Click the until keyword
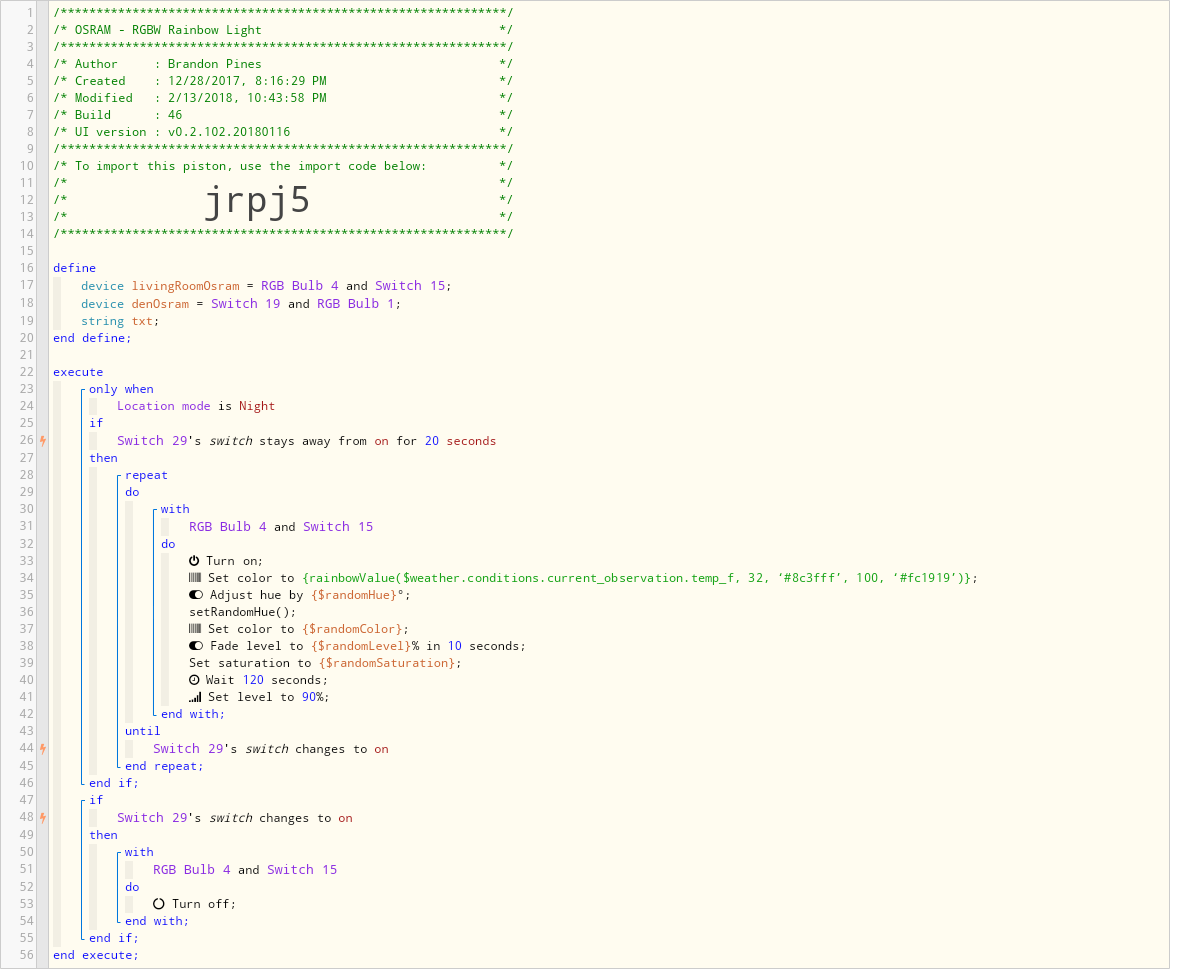The width and height of the screenshot is (1178, 977). (143, 732)
